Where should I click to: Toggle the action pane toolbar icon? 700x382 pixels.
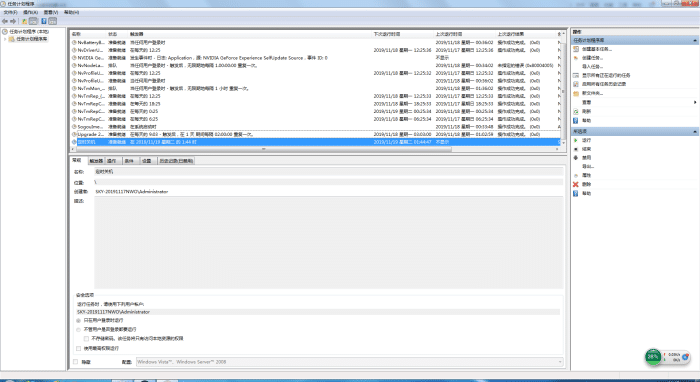click(53, 21)
